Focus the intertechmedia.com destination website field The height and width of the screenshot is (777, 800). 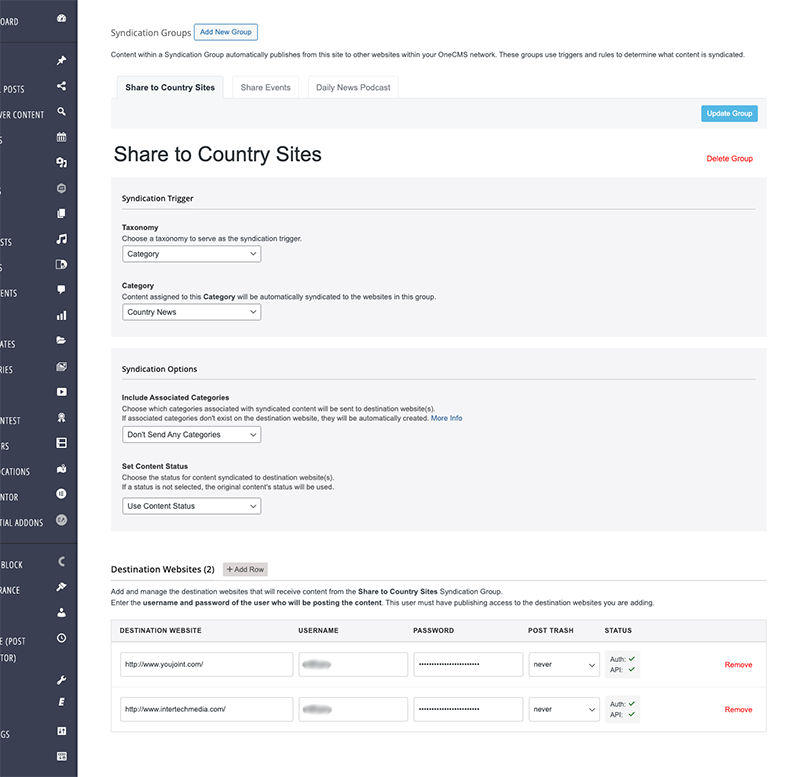pyautogui.click(x=207, y=709)
